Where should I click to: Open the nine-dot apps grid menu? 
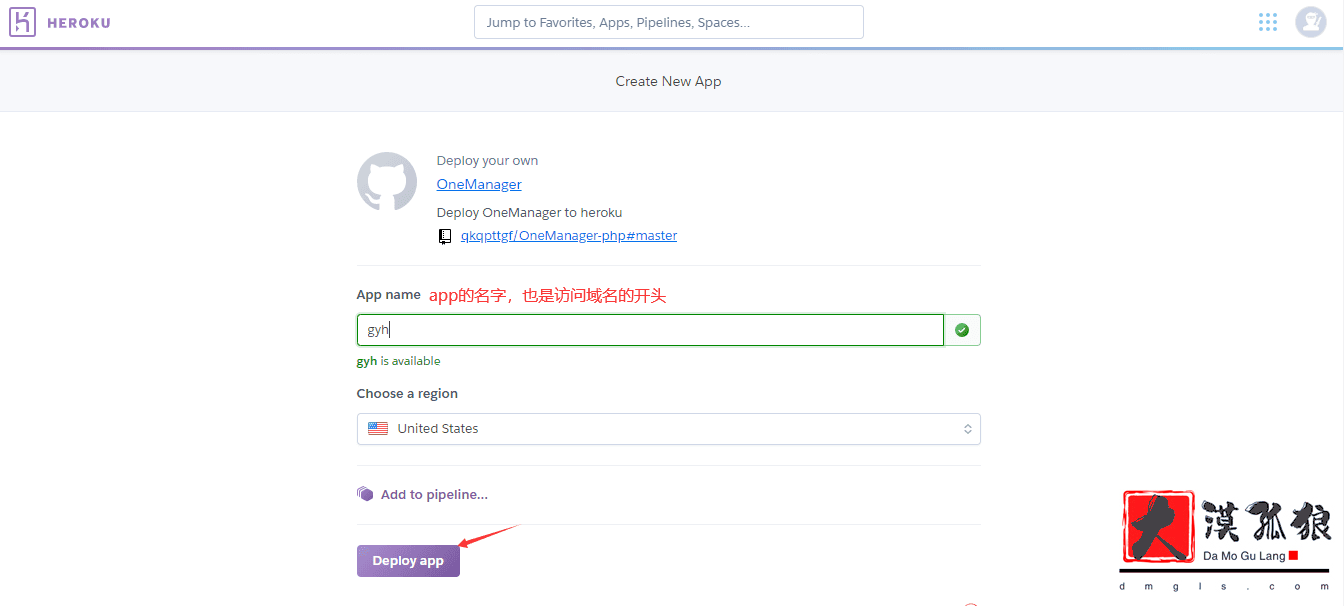tap(1268, 22)
